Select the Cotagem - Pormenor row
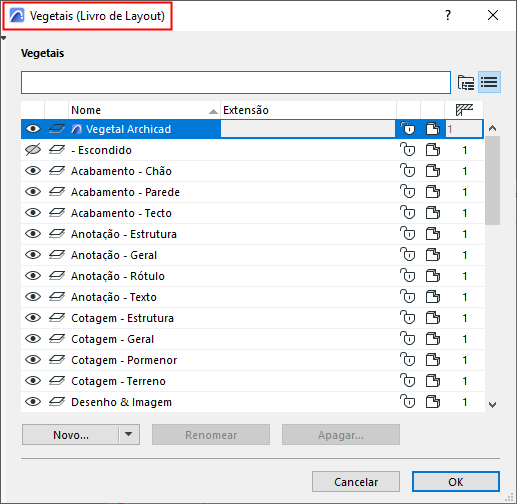This screenshot has height=504, width=517. [x=252, y=360]
